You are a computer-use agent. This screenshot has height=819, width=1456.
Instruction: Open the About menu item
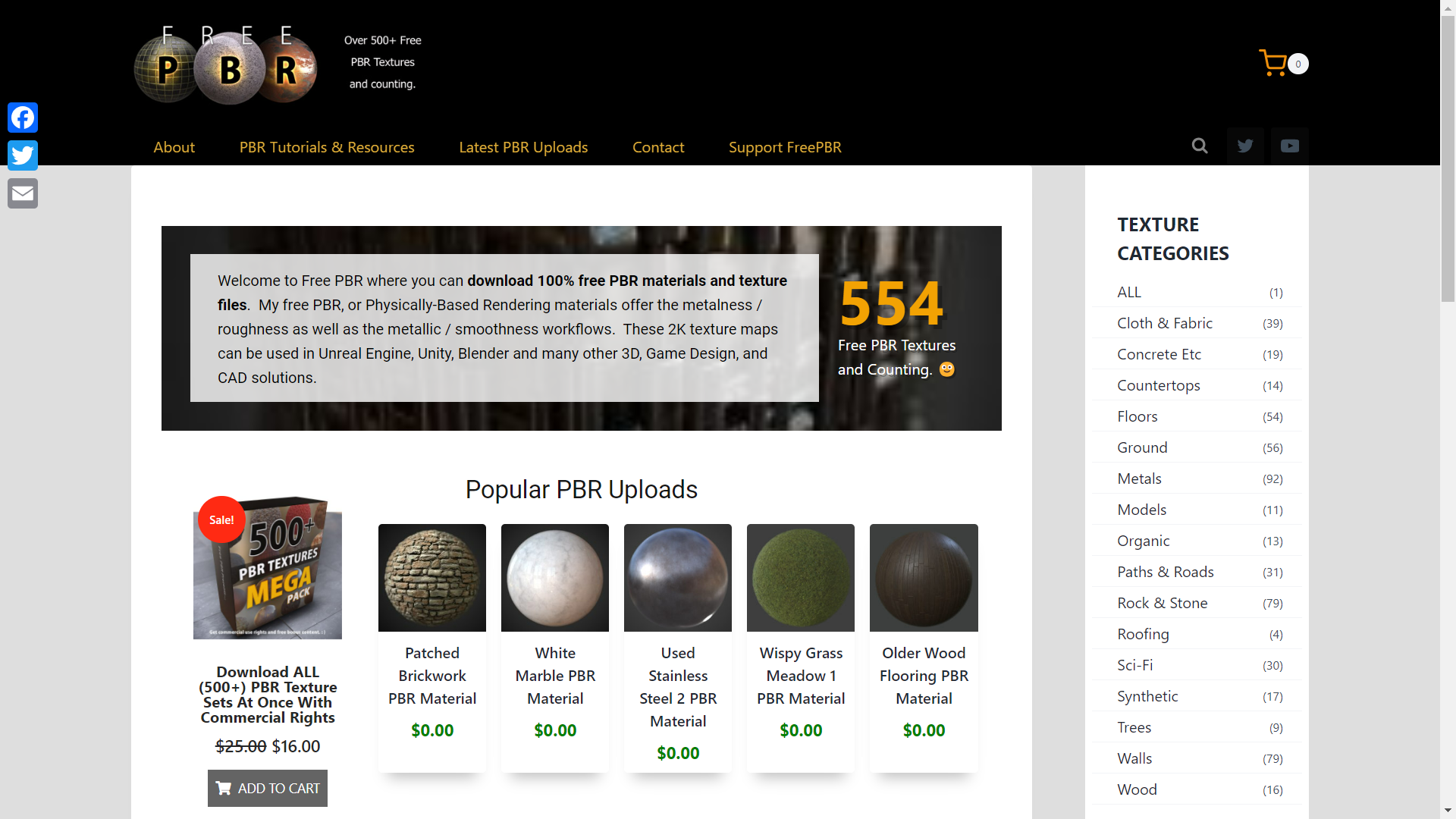pyautogui.click(x=174, y=147)
